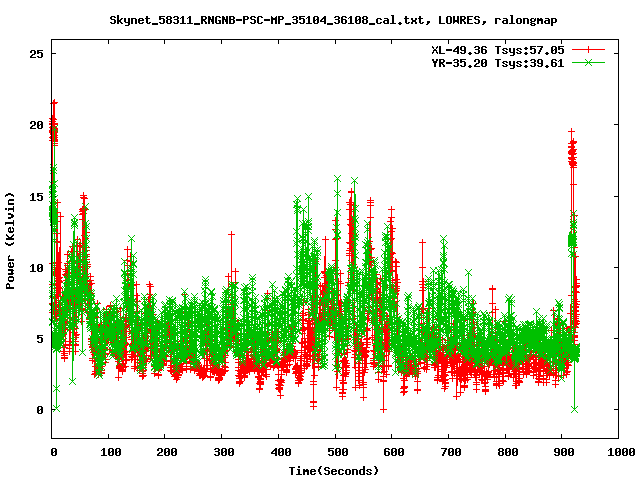This screenshot has width=640, height=480.
Task: Click the x-axis tick label '500'
Action: coord(337,452)
